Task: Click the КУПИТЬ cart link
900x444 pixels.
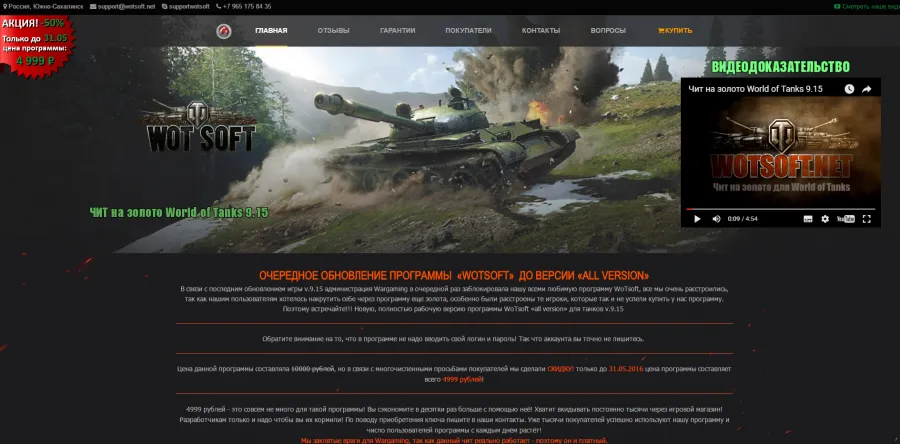Action: 675,31
